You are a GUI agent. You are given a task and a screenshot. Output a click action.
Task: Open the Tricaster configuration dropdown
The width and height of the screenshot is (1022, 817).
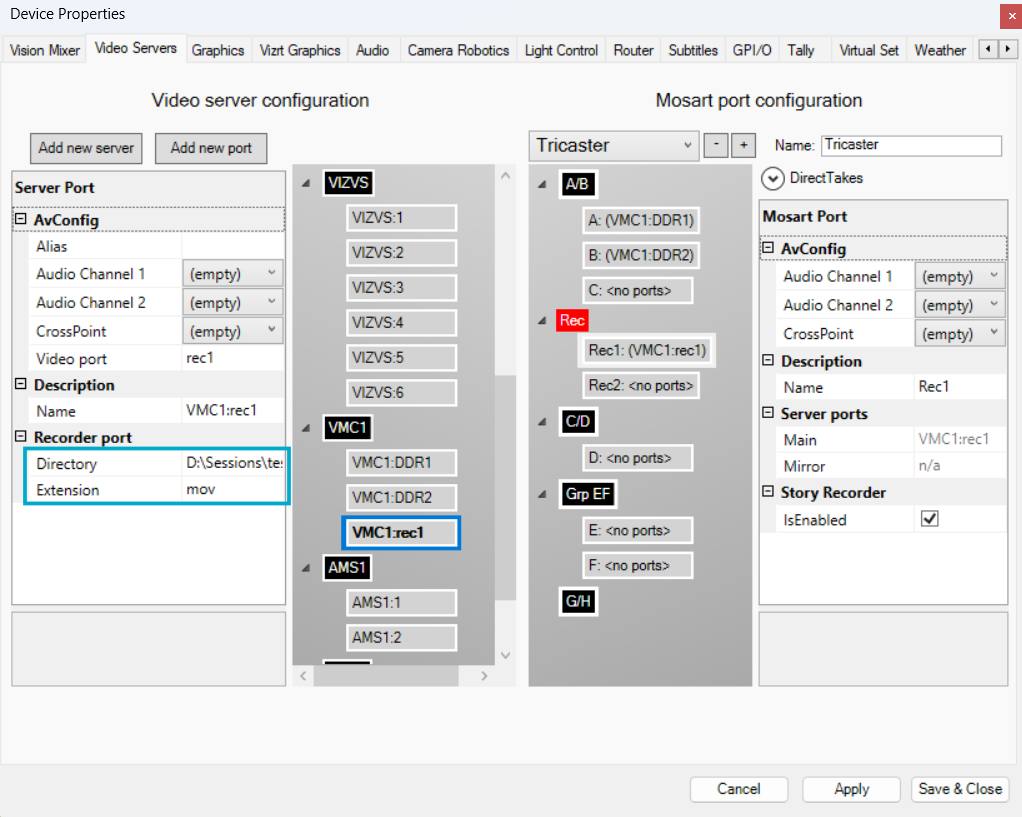tap(614, 145)
